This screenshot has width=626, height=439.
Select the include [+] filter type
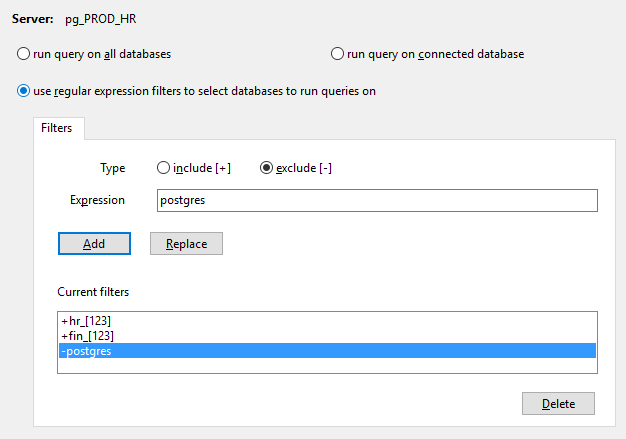pyautogui.click(x=164, y=168)
